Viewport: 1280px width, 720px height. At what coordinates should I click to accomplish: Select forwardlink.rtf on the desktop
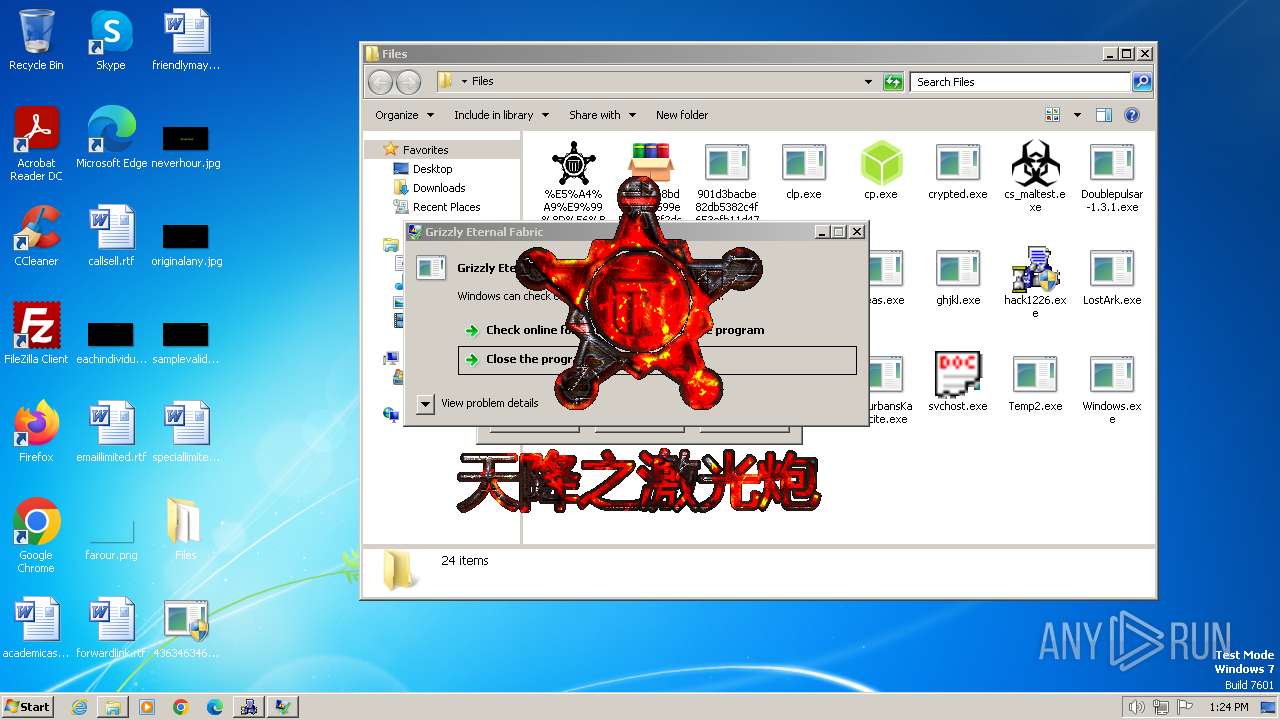pos(111,628)
